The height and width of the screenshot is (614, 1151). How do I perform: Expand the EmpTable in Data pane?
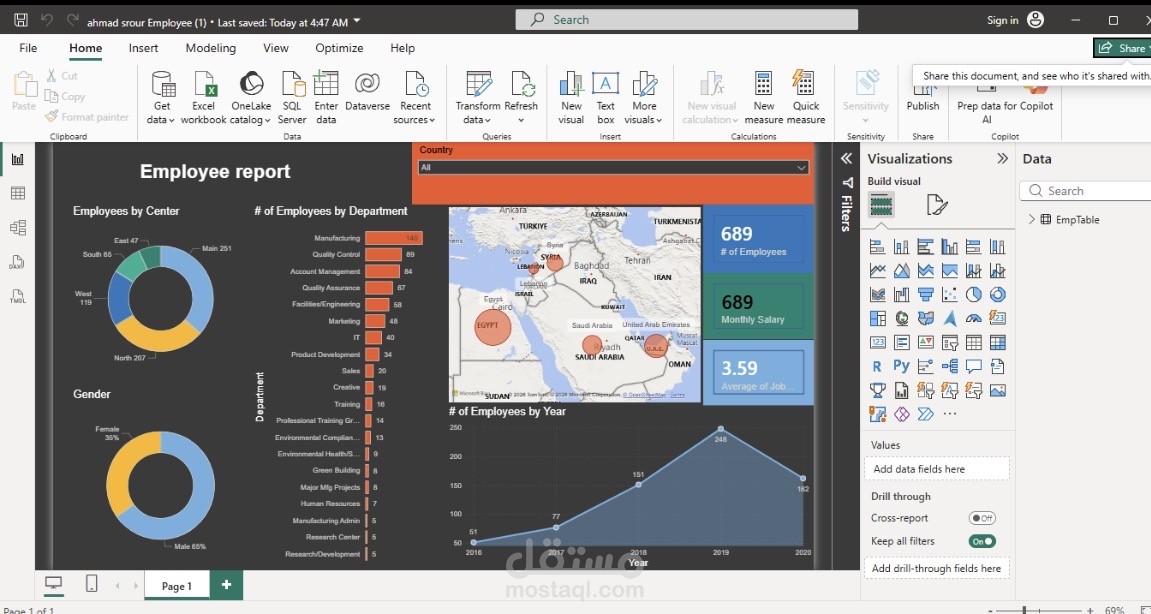point(1031,220)
